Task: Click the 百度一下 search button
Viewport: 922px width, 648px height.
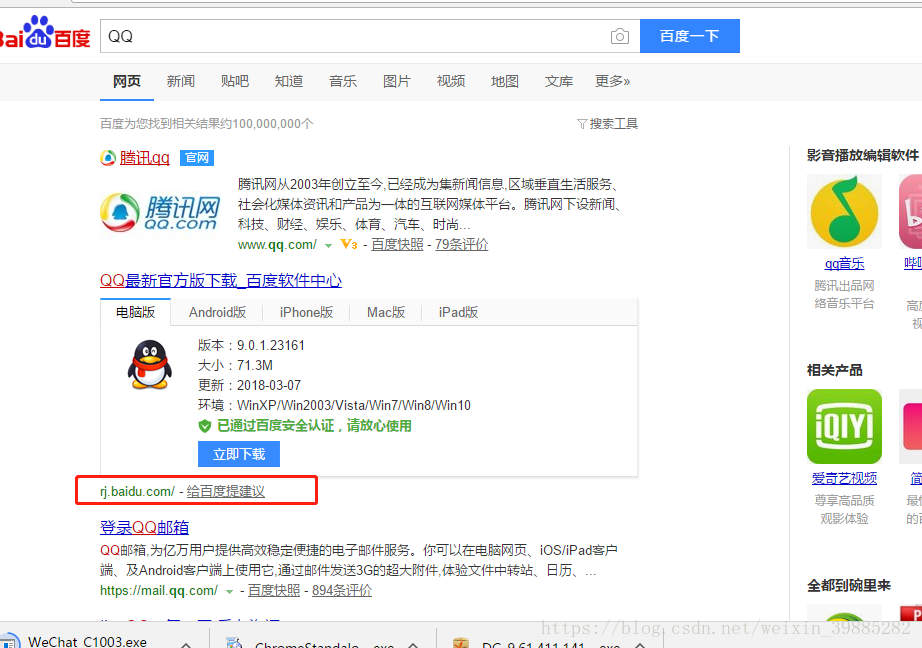Action: pos(689,36)
